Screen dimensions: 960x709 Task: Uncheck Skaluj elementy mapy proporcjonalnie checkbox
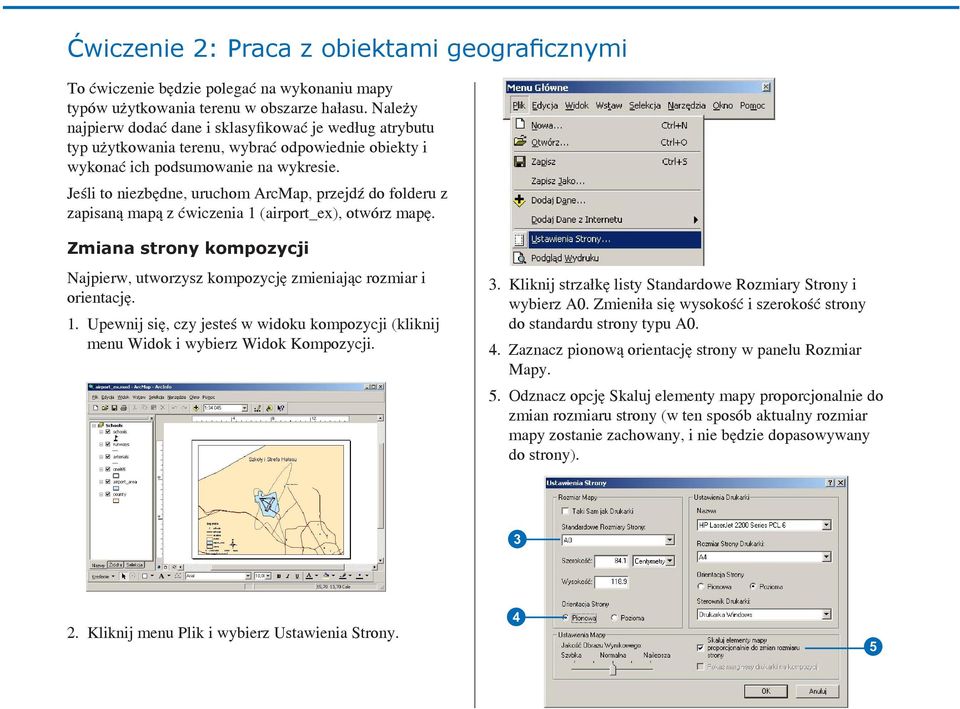(700, 647)
